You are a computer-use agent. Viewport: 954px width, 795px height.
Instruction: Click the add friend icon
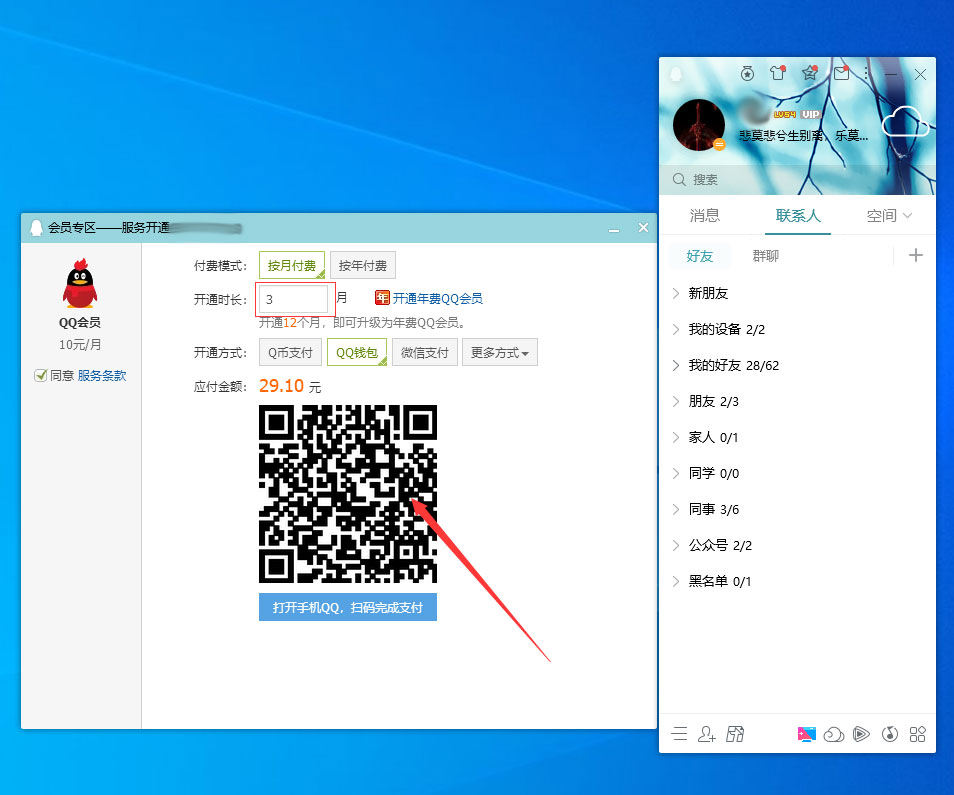(x=708, y=733)
